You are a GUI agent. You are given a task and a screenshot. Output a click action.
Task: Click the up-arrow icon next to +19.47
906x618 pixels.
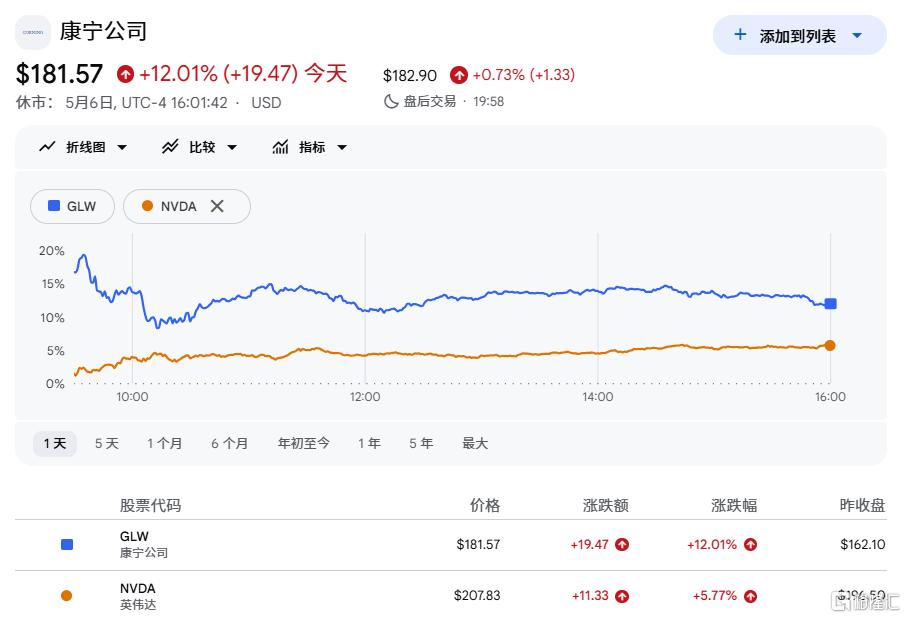(622, 544)
